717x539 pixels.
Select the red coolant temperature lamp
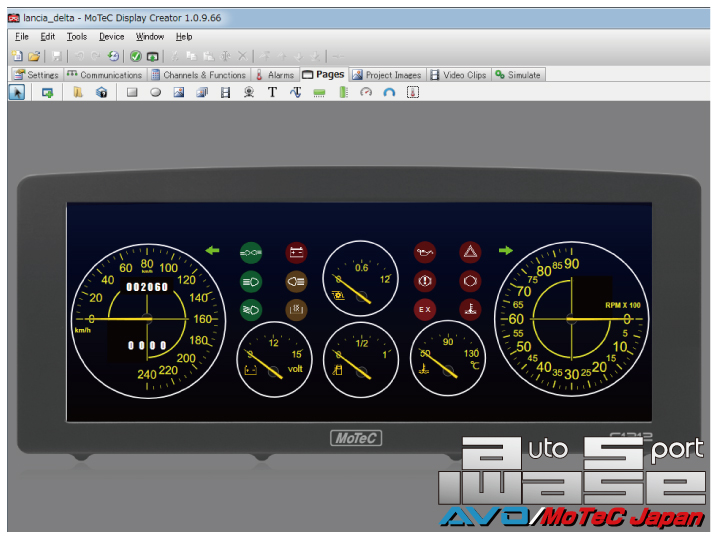470,310
